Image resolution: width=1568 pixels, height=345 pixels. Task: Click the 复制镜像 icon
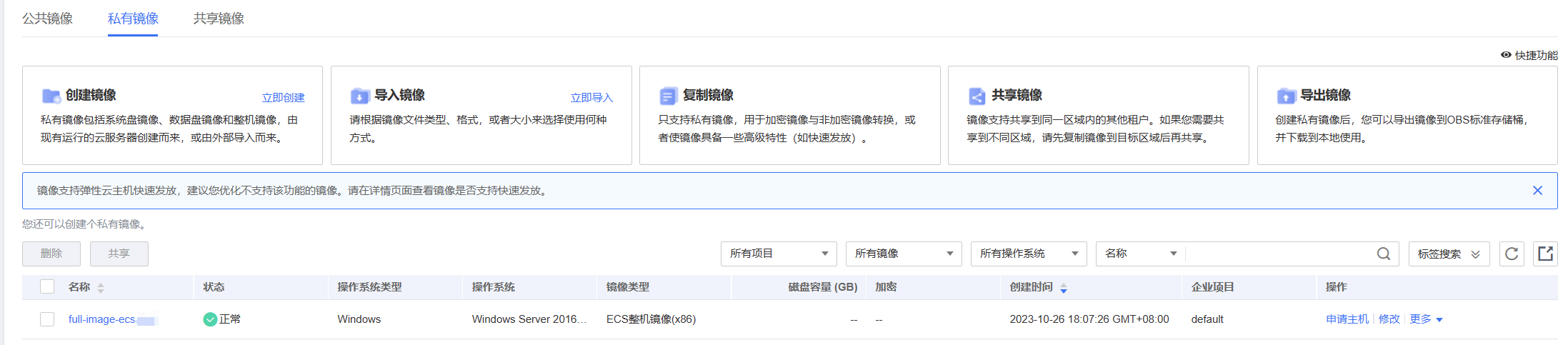pos(668,96)
